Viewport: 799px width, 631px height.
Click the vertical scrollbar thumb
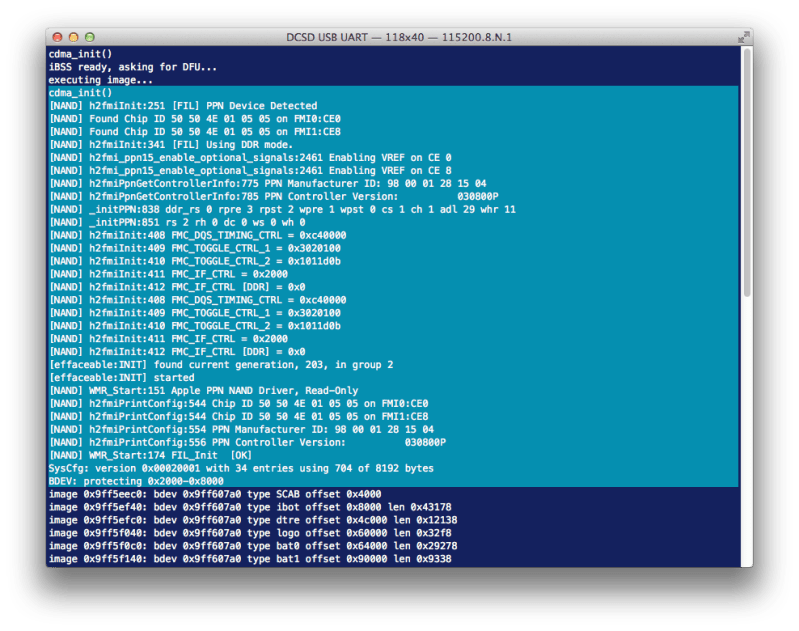pyautogui.click(x=747, y=172)
